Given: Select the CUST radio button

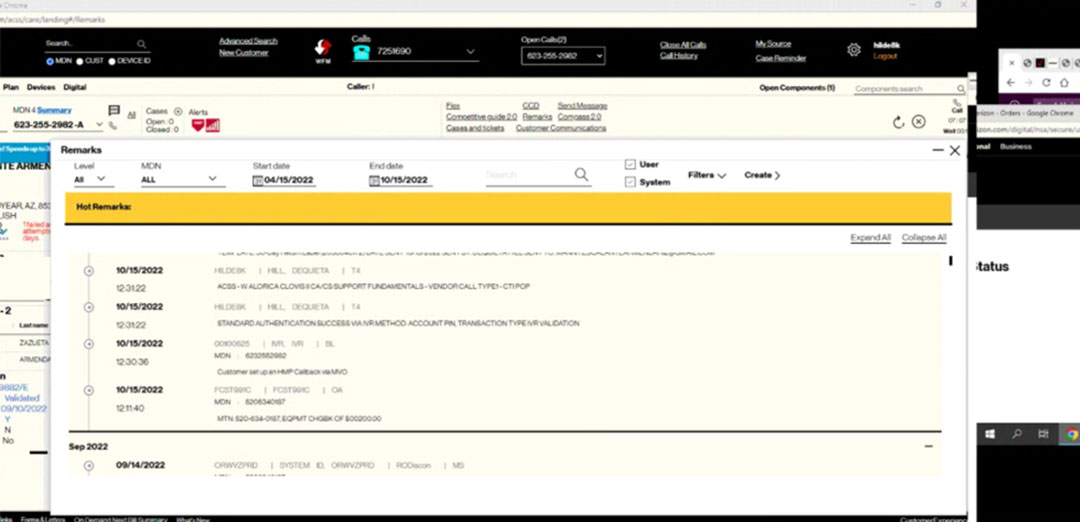Looking at the screenshot, I should pos(80,61).
